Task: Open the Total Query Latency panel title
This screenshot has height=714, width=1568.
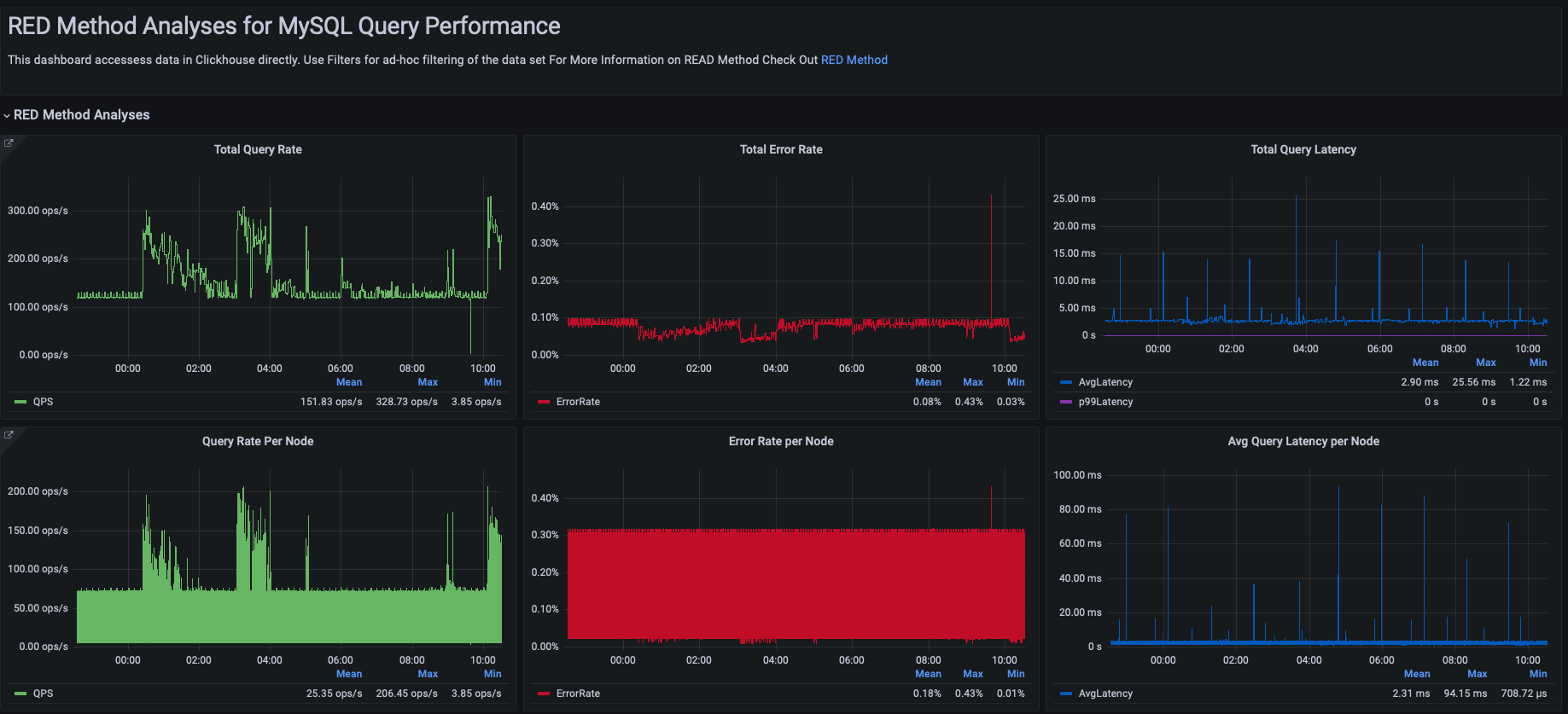Action: 1303,149
